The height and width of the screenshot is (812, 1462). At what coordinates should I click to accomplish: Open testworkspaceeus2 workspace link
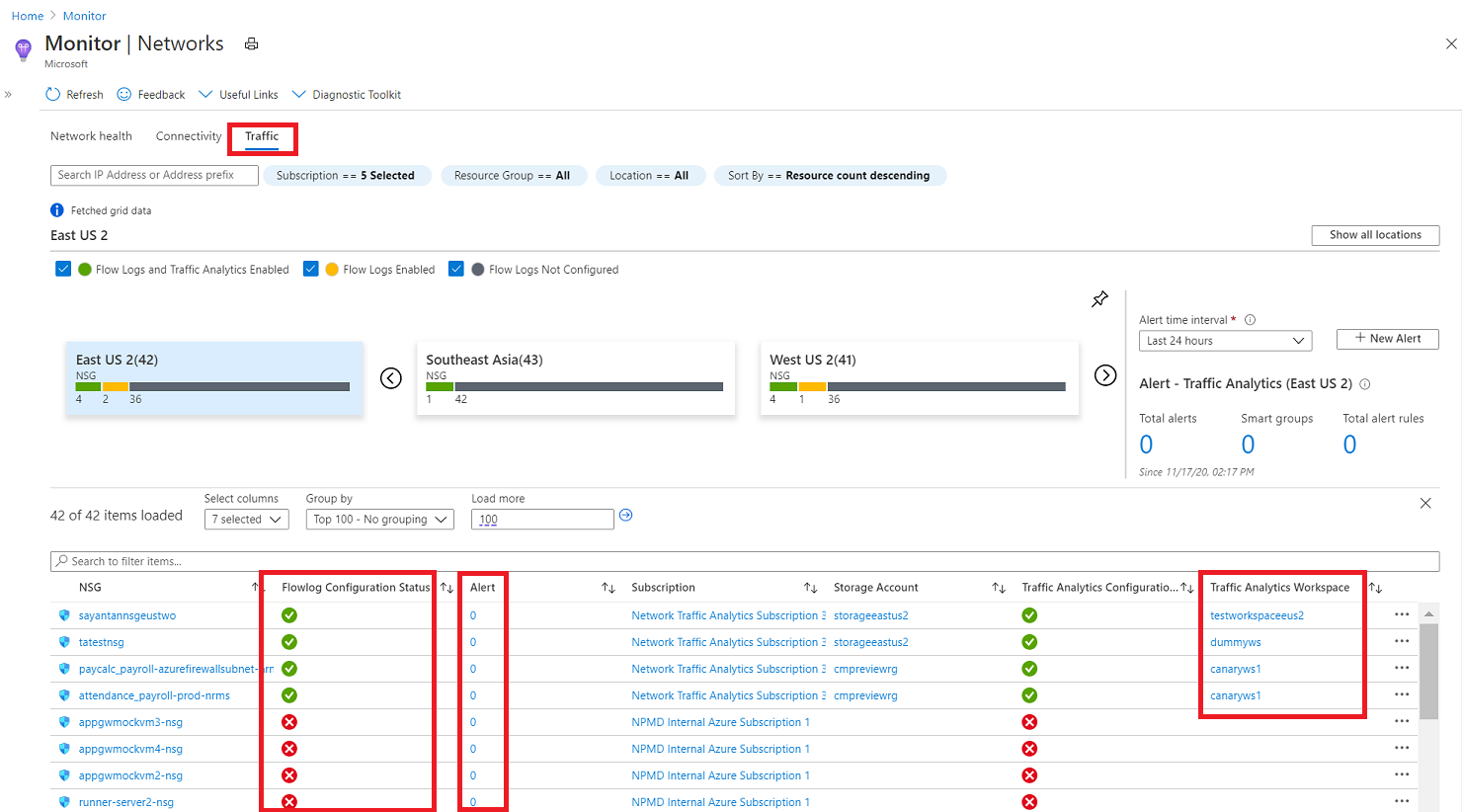[x=1257, y=615]
